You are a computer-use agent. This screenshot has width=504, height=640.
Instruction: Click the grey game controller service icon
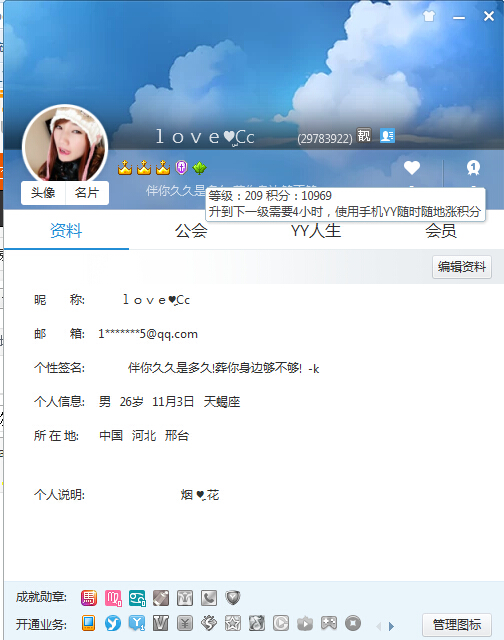pyautogui.click(x=329, y=623)
